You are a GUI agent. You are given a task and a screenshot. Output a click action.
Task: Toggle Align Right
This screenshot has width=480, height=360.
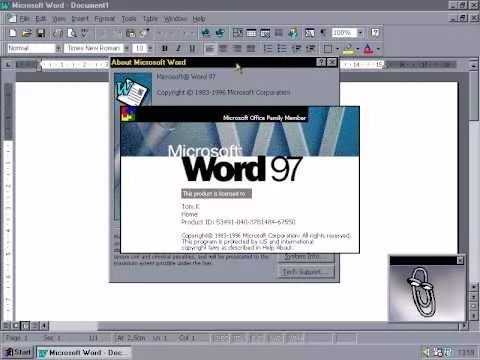click(x=237, y=49)
